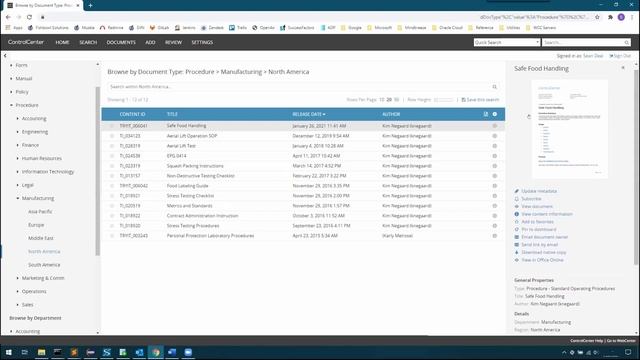Click the top-right search field magnifier icon
This screenshot has width=640, height=360.
tap(627, 42)
